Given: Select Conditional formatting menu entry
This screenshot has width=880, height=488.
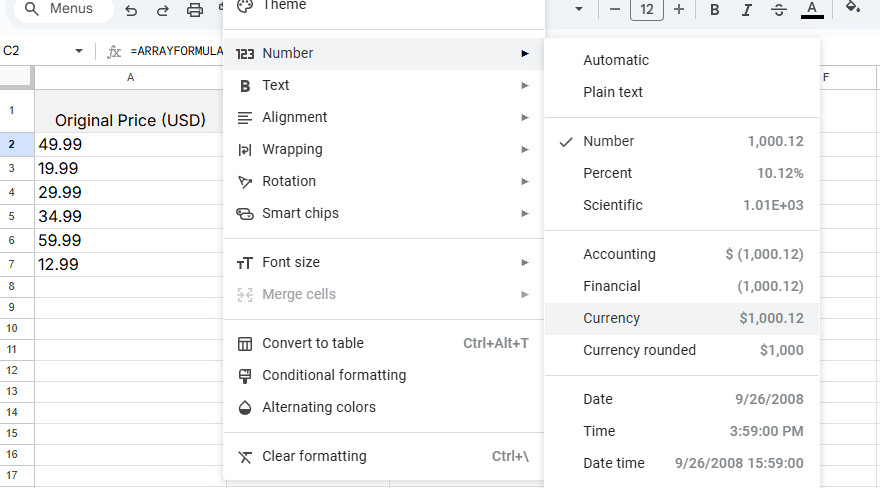Looking at the screenshot, I should [x=334, y=375].
